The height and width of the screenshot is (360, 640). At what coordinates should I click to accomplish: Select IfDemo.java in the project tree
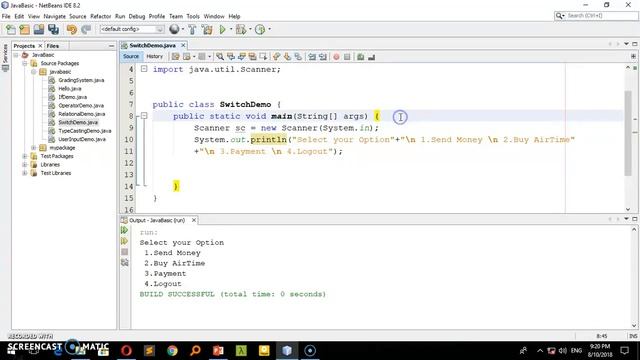pyautogui.click(x=72, y=97)
